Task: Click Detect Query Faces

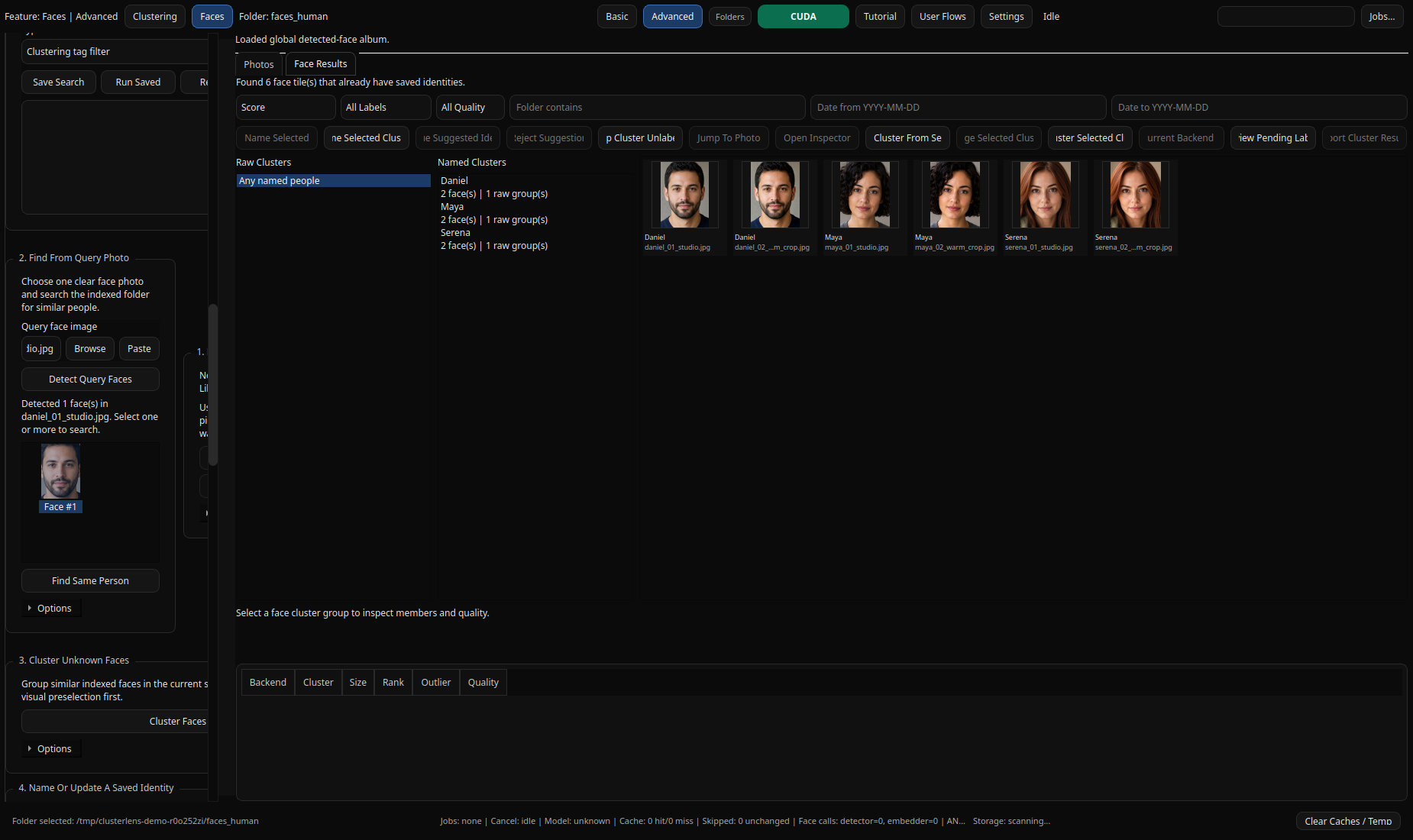Action: [90, 380]
